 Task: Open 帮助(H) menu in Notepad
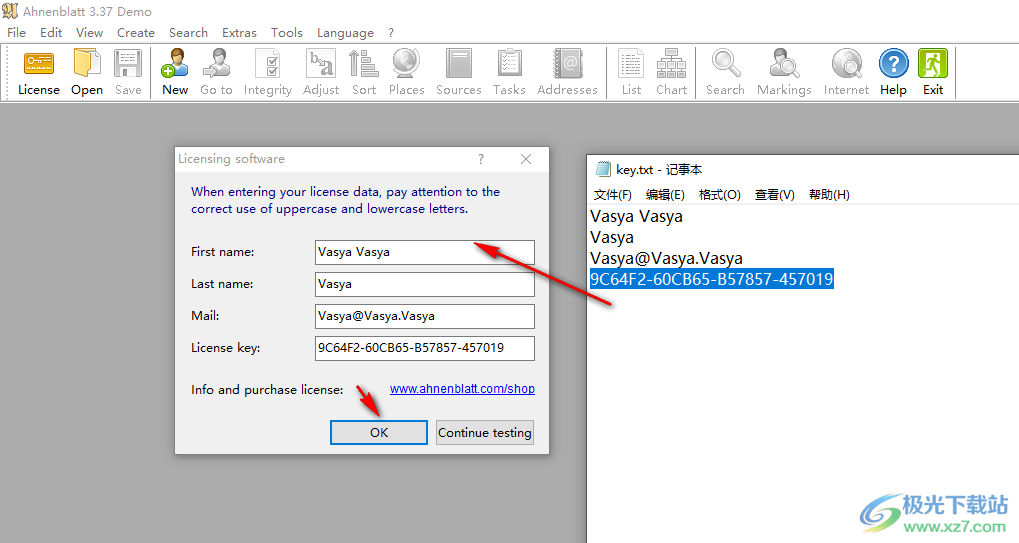(829, 194)
